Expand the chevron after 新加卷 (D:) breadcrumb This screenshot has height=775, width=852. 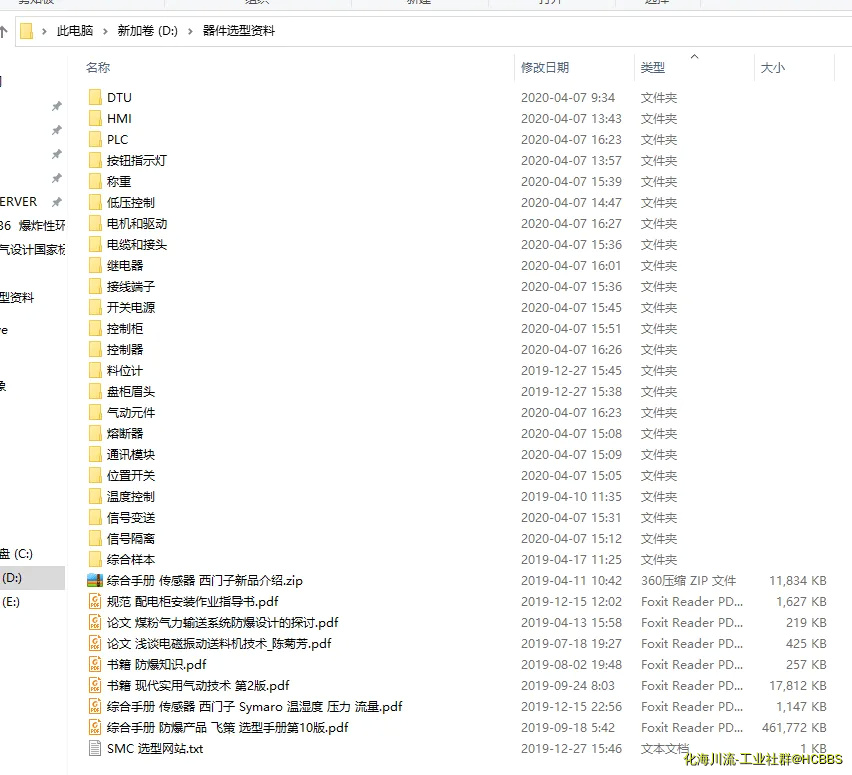[190, 32]
